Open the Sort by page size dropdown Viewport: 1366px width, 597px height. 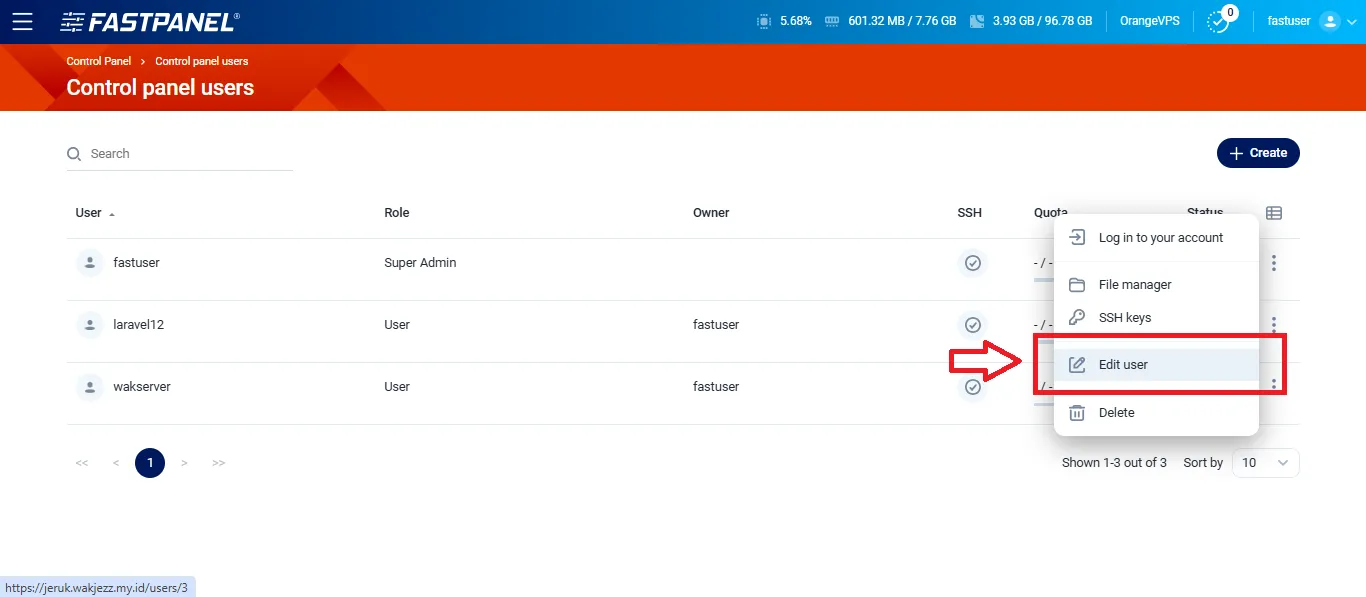(x=1265, y=463)
